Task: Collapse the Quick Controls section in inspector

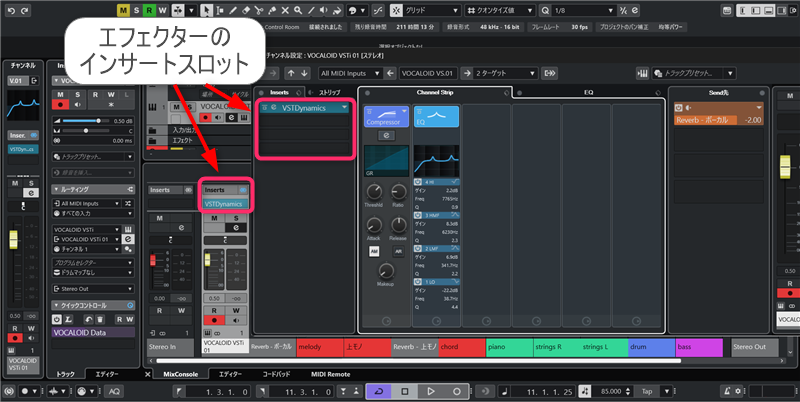Action: 56,305
